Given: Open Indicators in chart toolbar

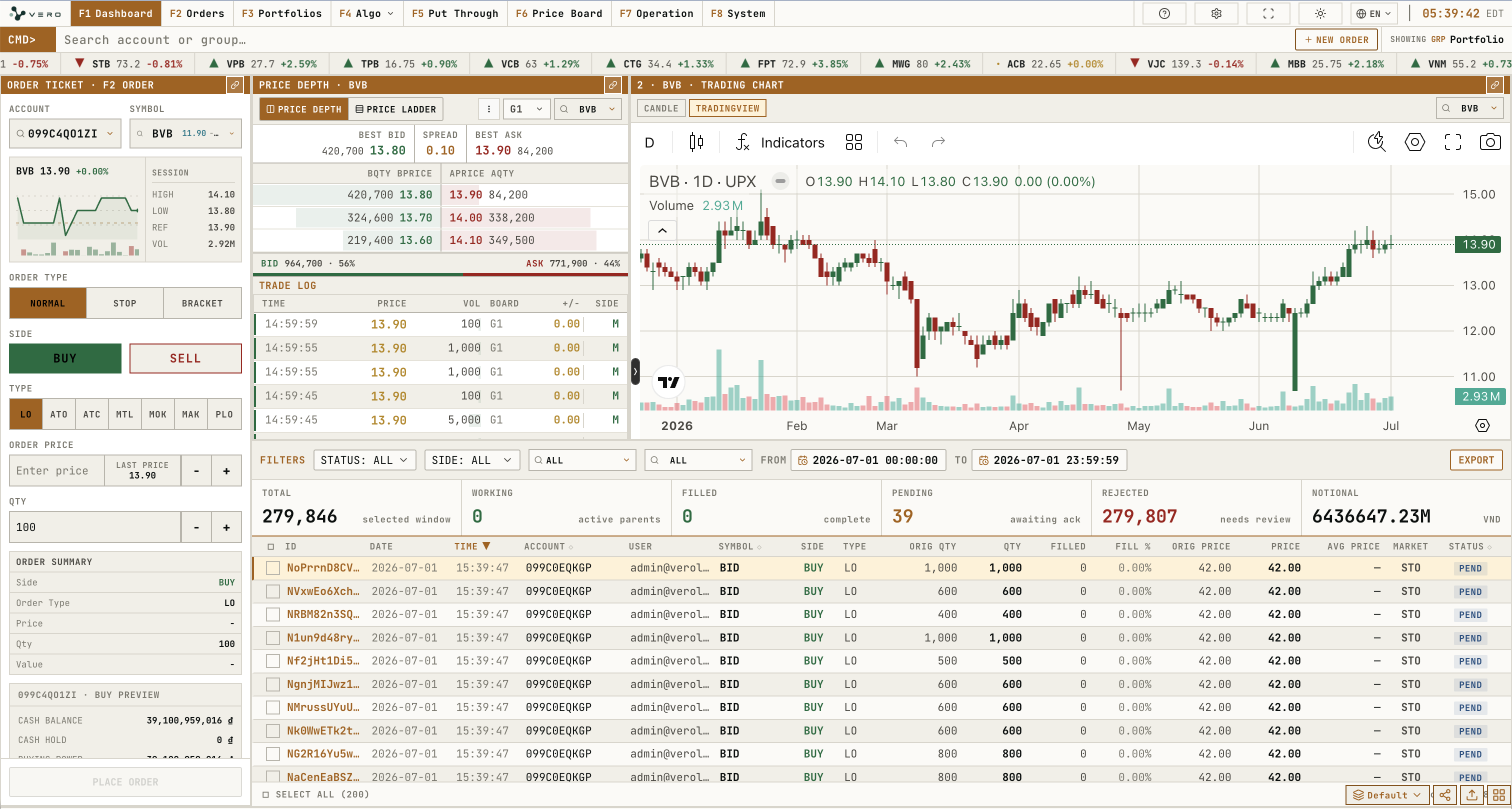Looking at the screenshot, I should pyautogui.click(x=780, y=142).
